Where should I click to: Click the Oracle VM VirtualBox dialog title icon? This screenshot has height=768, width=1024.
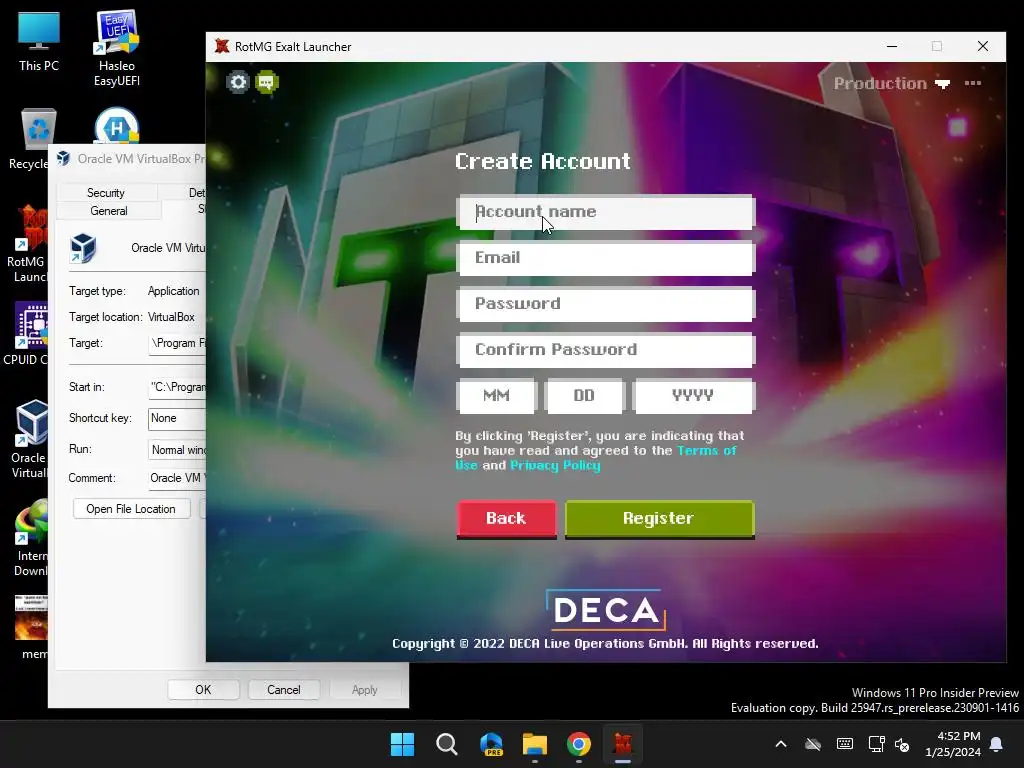point(63,159)
